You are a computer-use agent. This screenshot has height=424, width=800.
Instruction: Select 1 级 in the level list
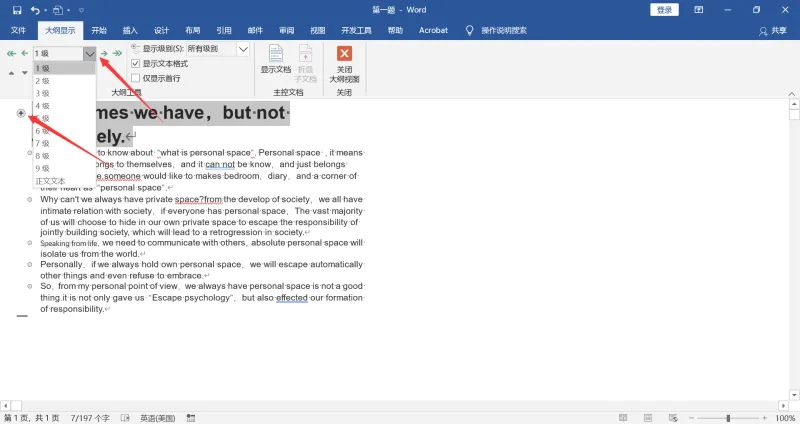point(64,68)
